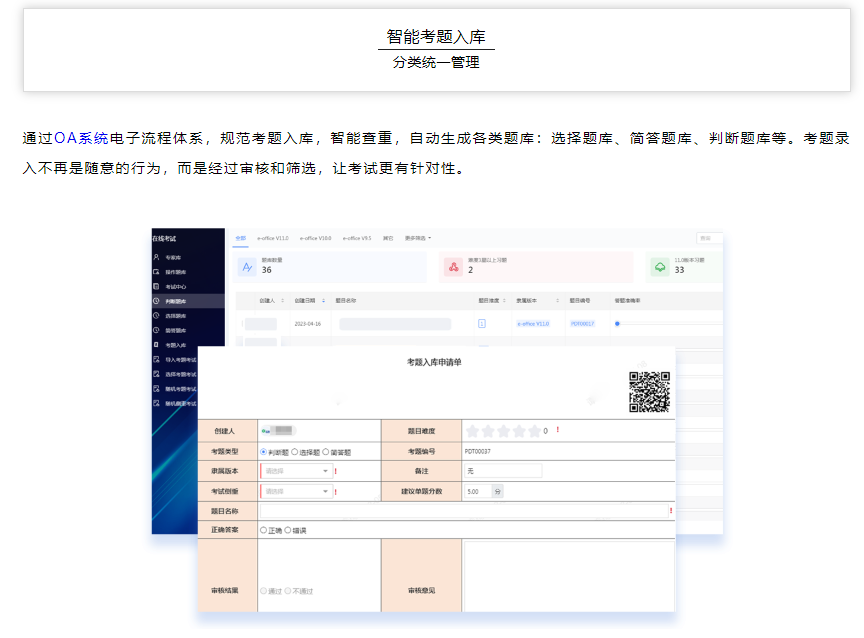864x638 pixels.
Task: Follow the OA系统 hyperlink
Action: [81, 138]
